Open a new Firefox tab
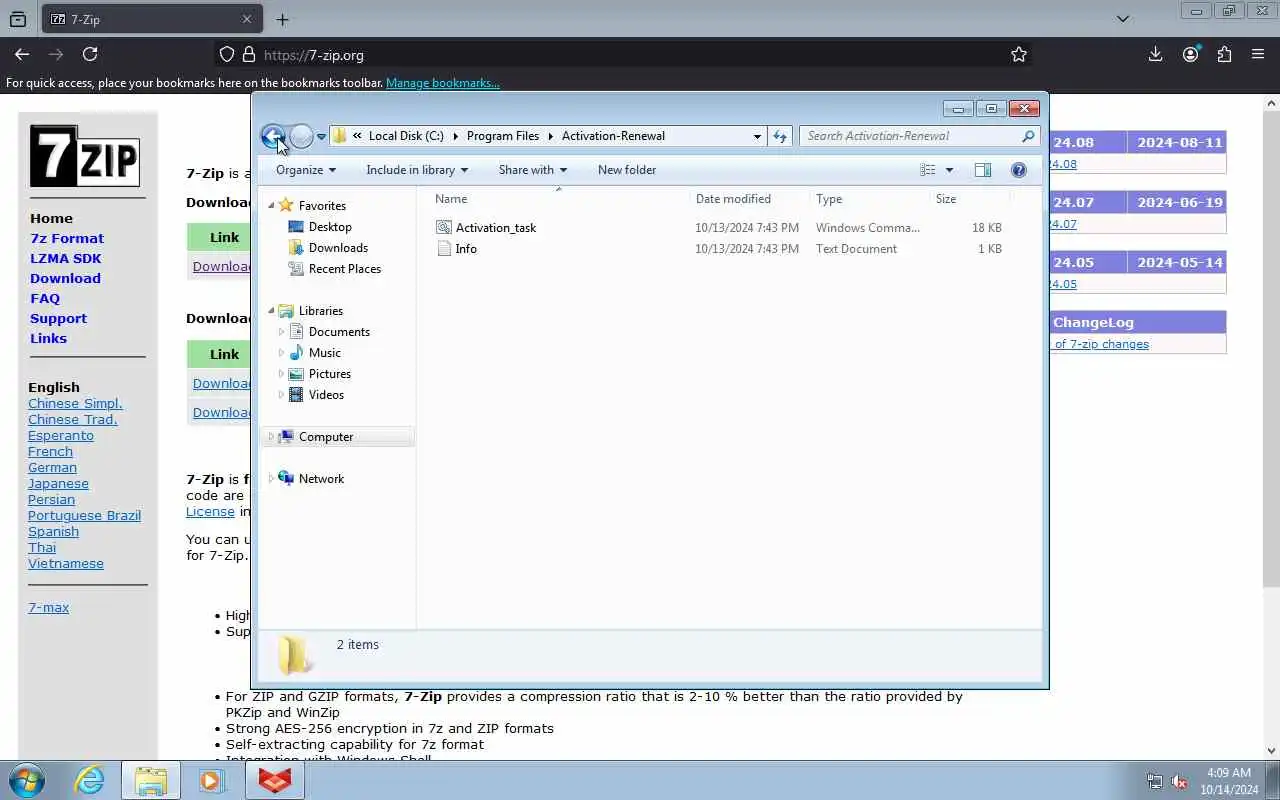 [282, 19]
